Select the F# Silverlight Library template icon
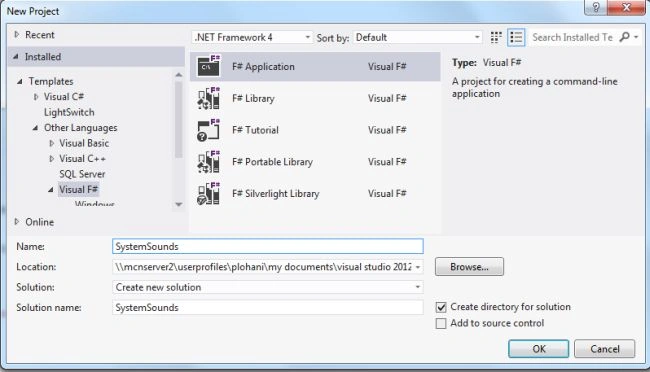The width and height of the screenshot is (650, 372). click(209, 194)
